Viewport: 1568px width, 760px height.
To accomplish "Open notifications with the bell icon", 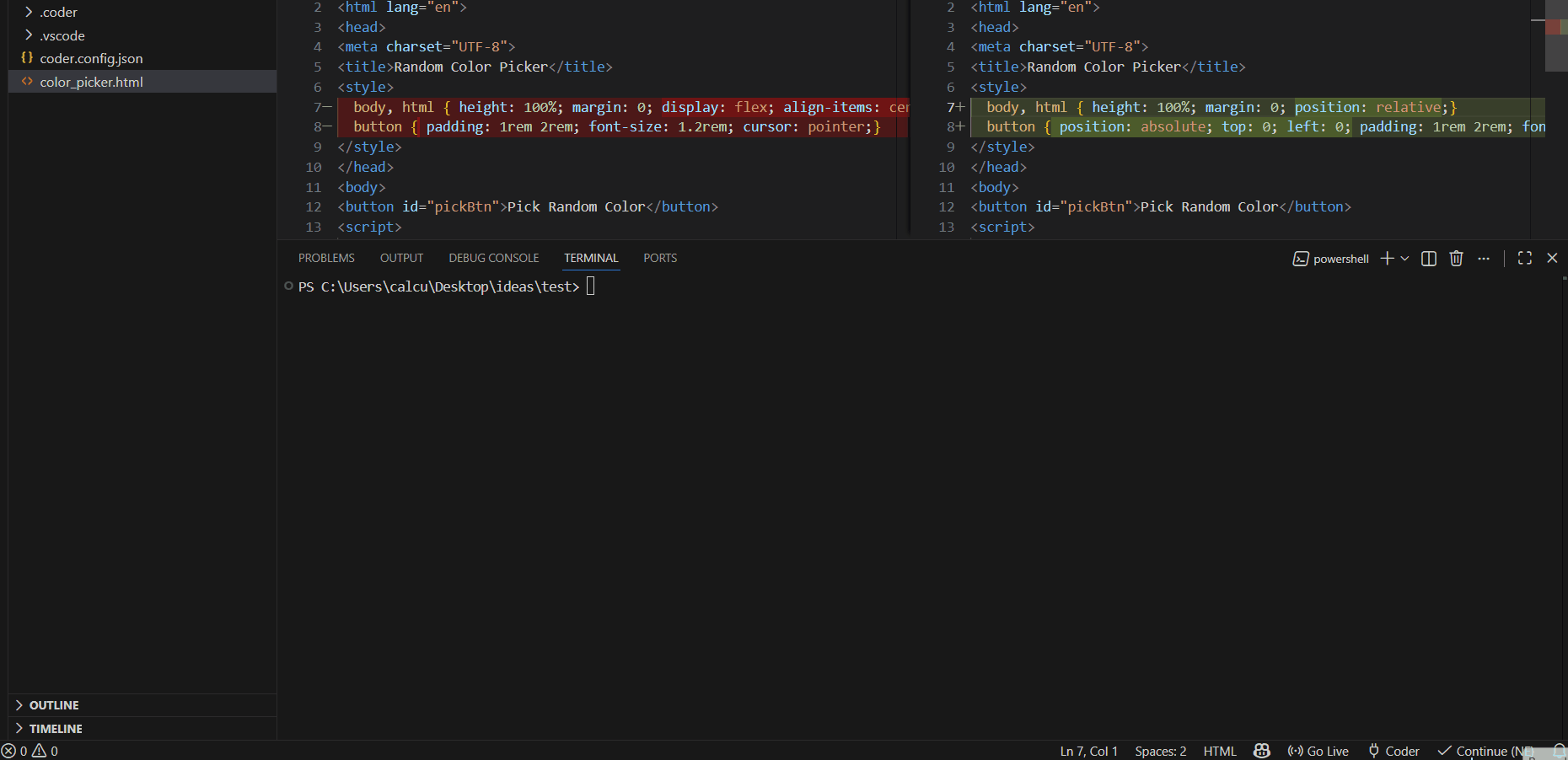I will [1559, 750].
